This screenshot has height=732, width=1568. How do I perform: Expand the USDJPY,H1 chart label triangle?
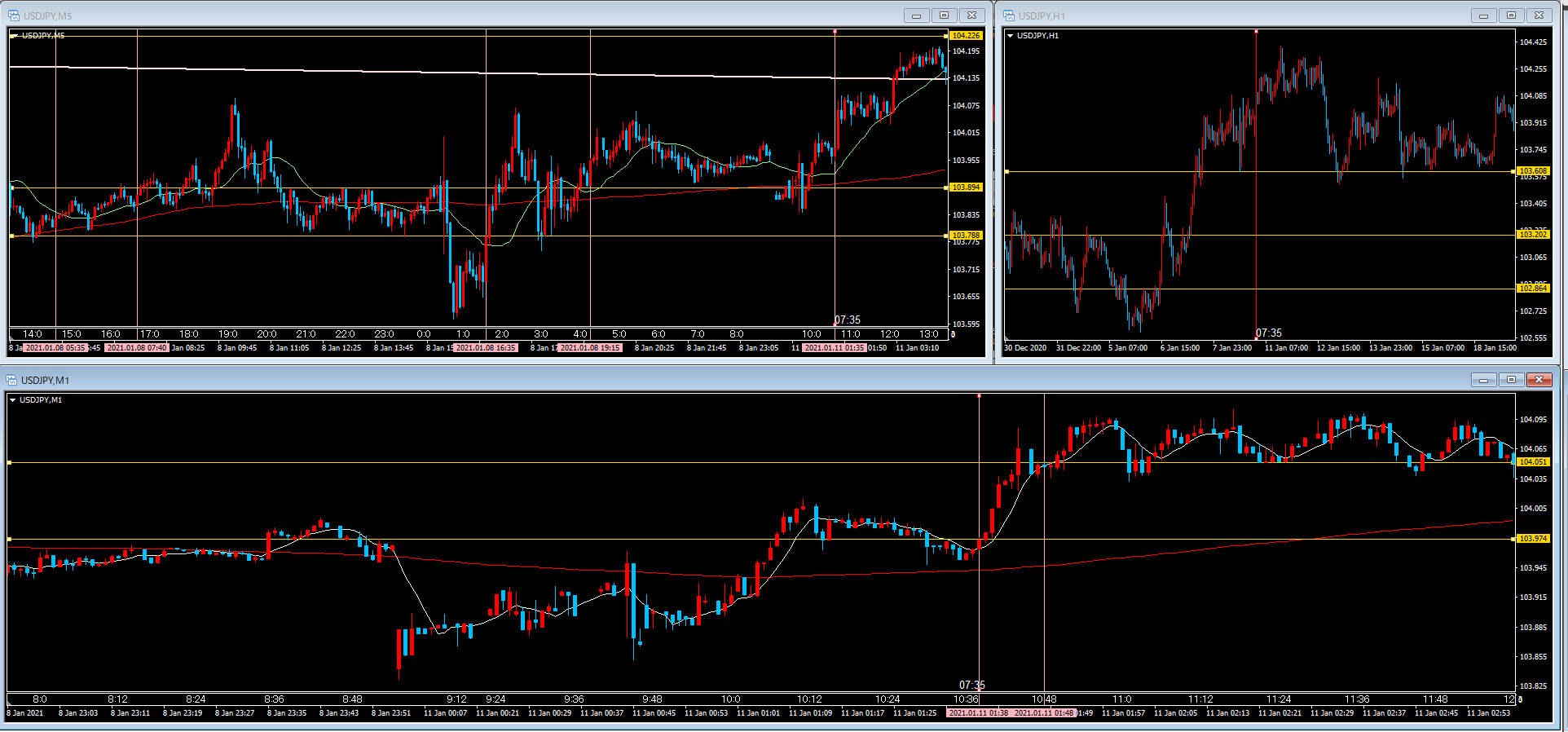point(1011,36)
